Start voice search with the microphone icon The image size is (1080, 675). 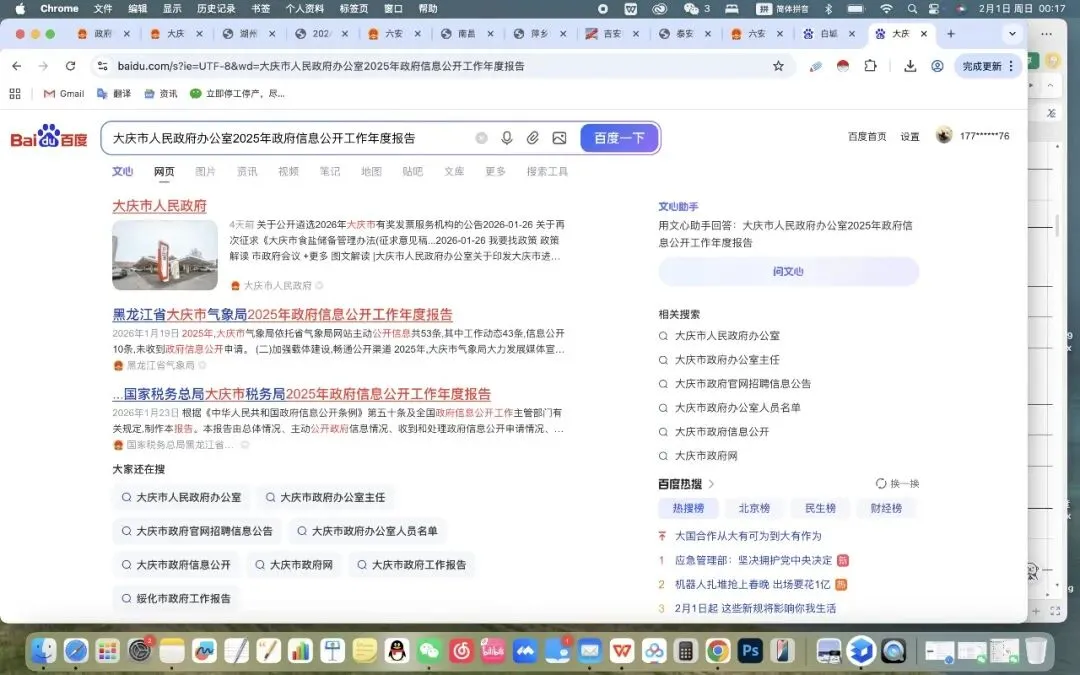507,138
